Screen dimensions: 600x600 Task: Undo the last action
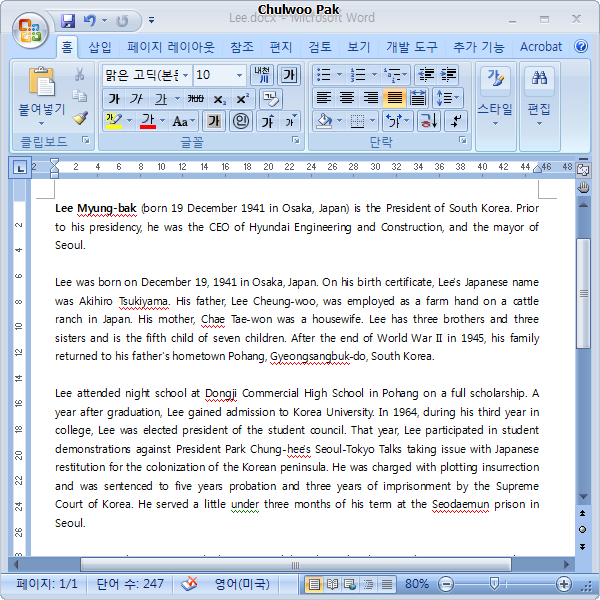click(x=90, y=20)
